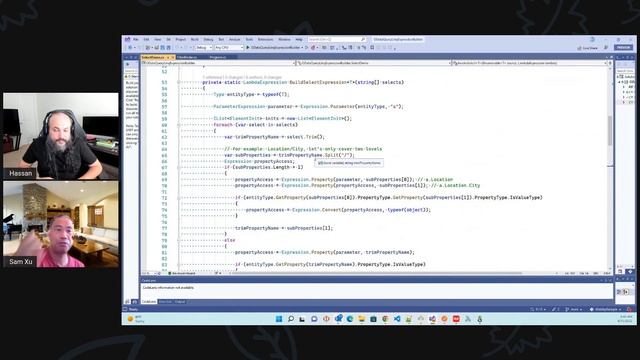Open the Debug configuration dropdown
This screenshot has width=640, height=360.
204,48
